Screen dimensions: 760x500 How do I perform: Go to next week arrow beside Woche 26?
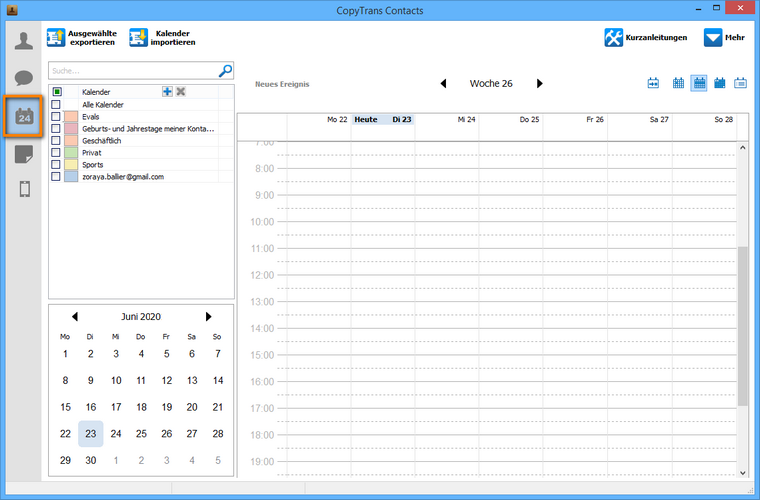coord(539,83)
